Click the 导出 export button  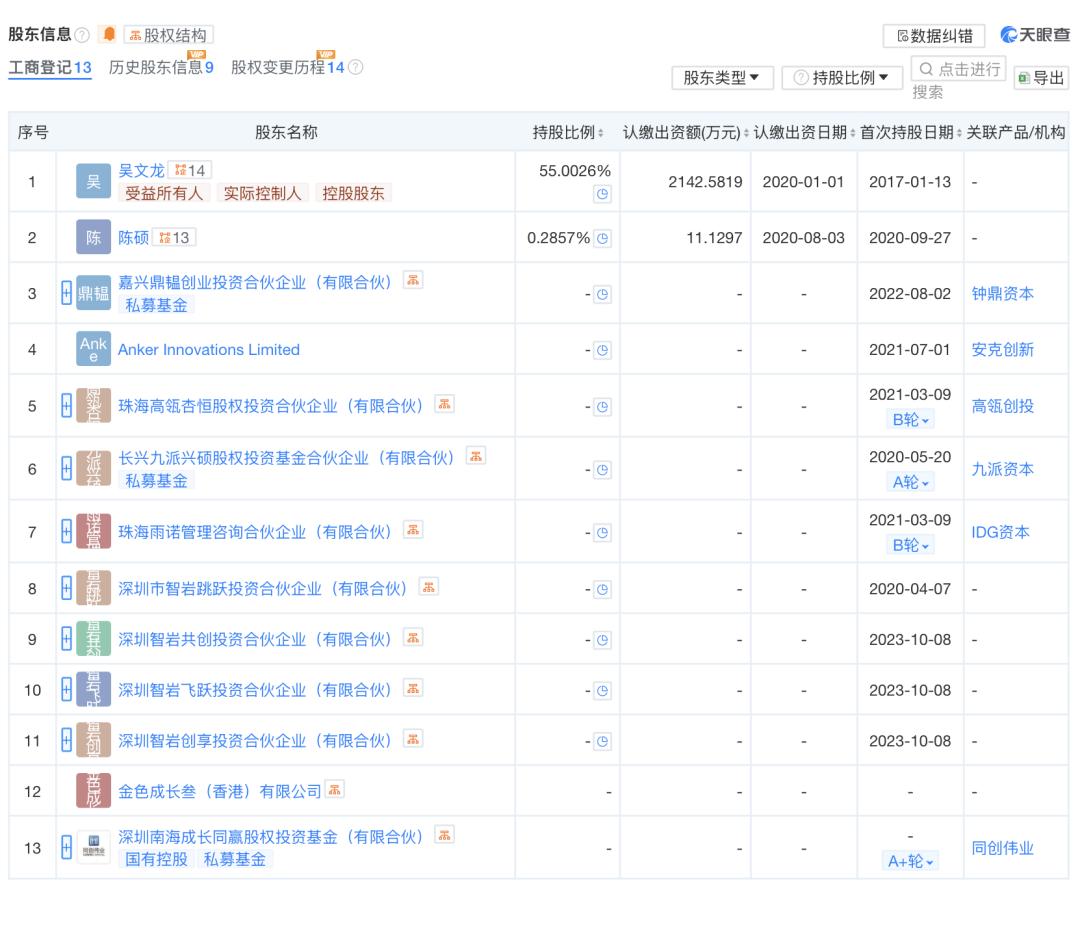coord(1041,78)
